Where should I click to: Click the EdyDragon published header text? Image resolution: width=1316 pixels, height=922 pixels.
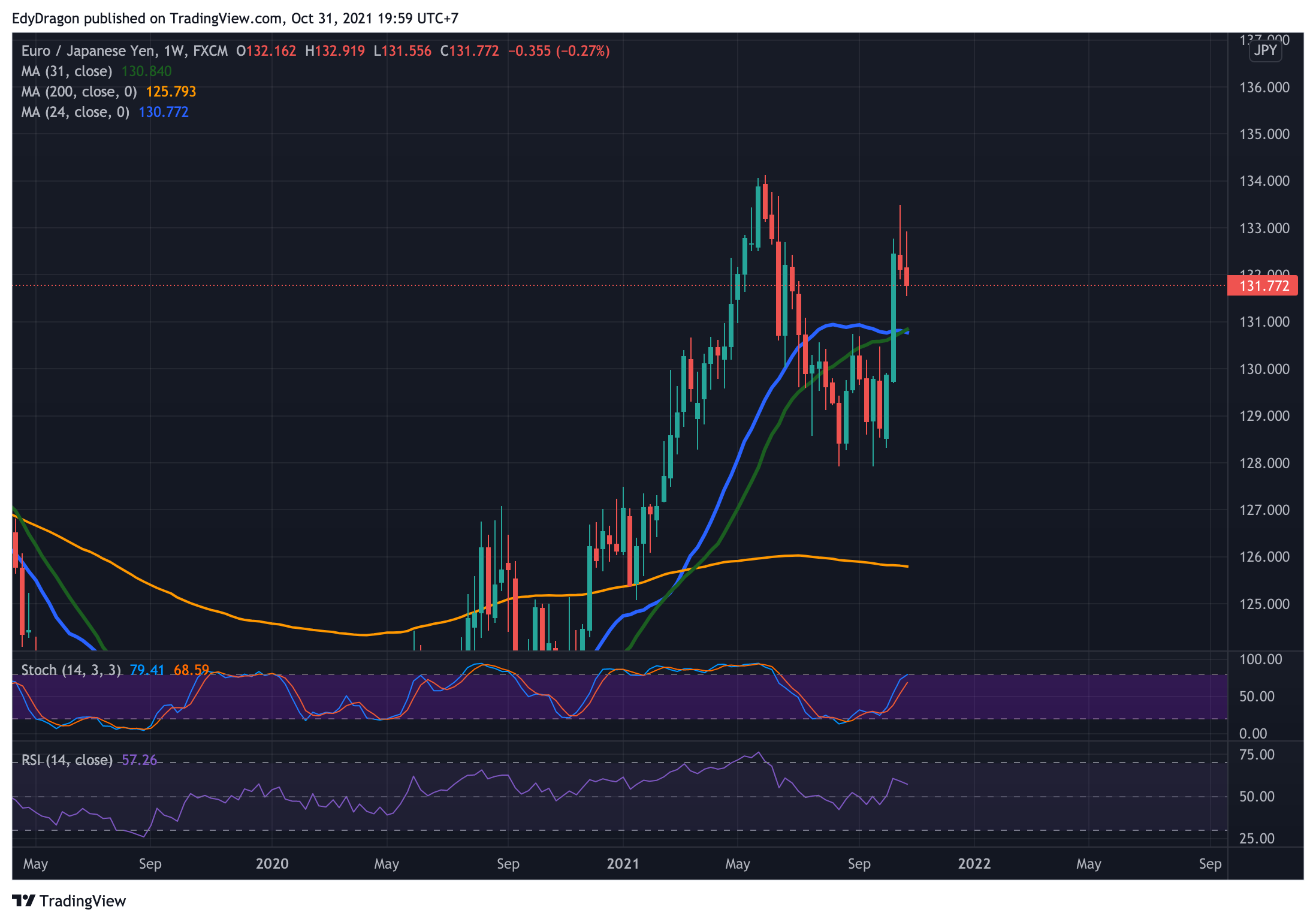[x=235, y=19]
